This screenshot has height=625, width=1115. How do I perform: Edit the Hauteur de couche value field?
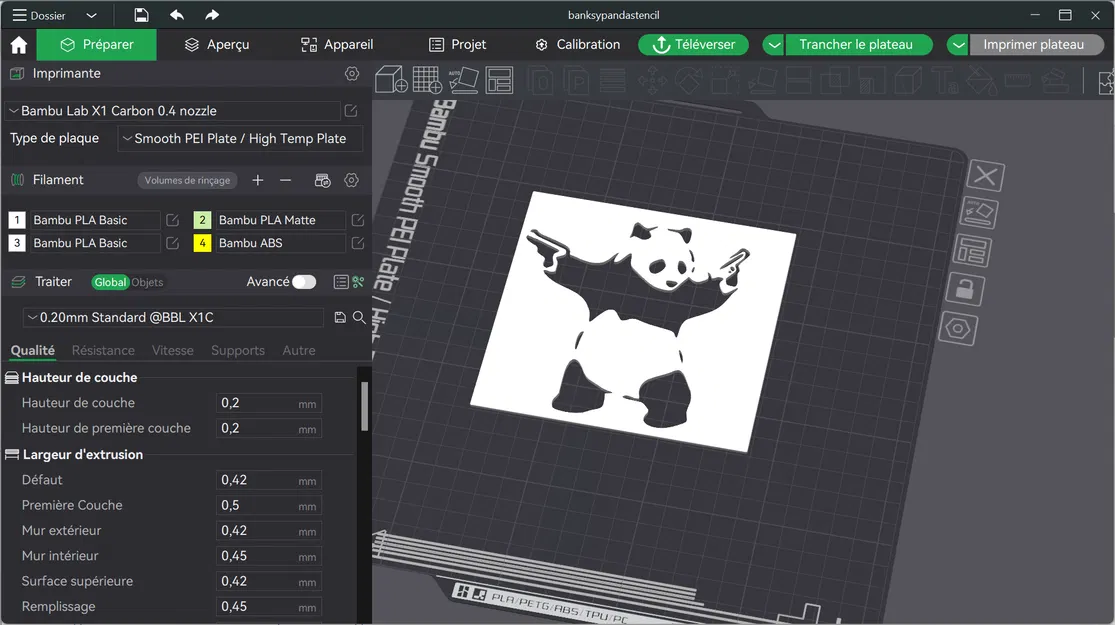[269, 403]
